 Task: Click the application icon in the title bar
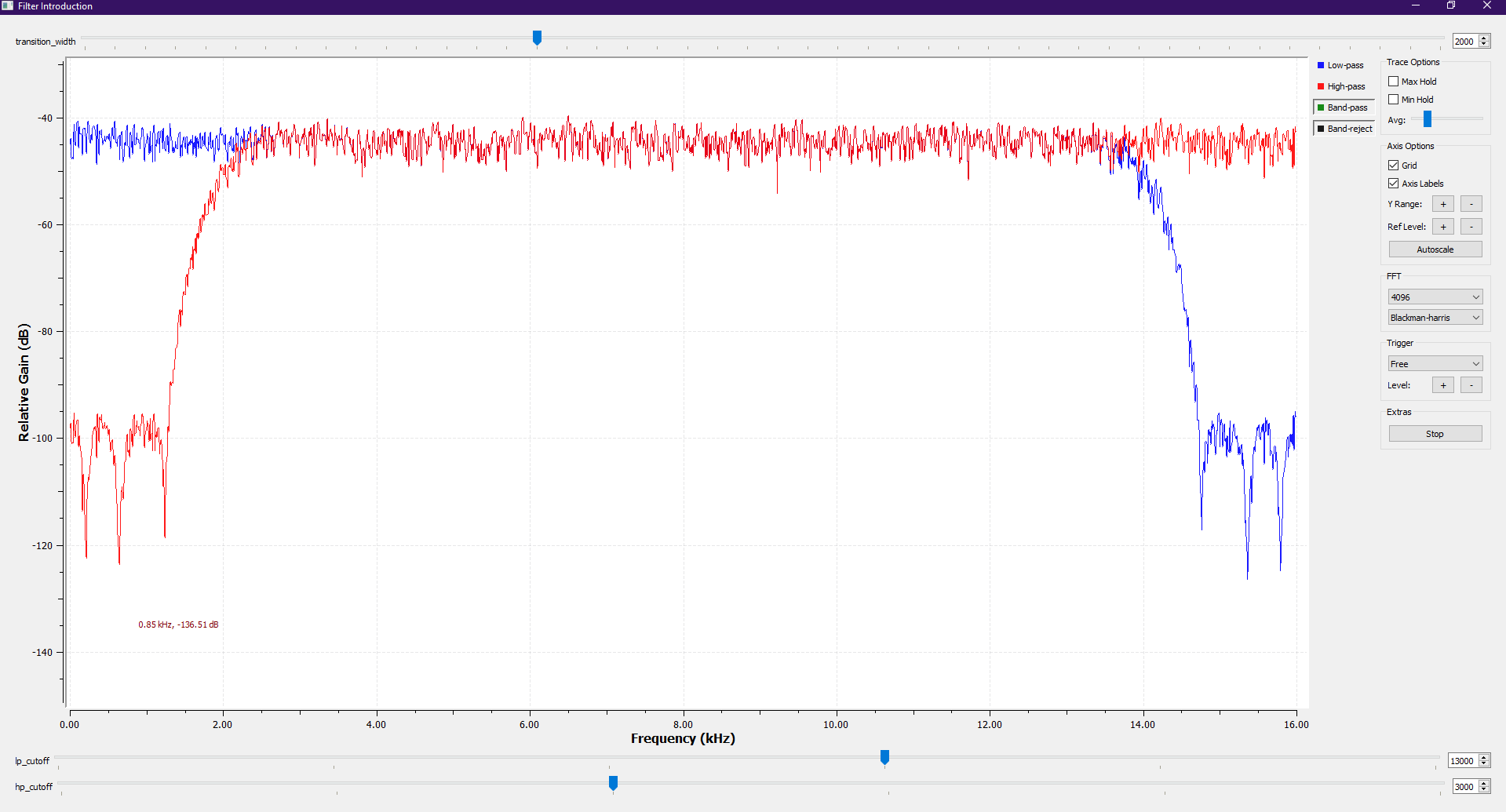7,5
